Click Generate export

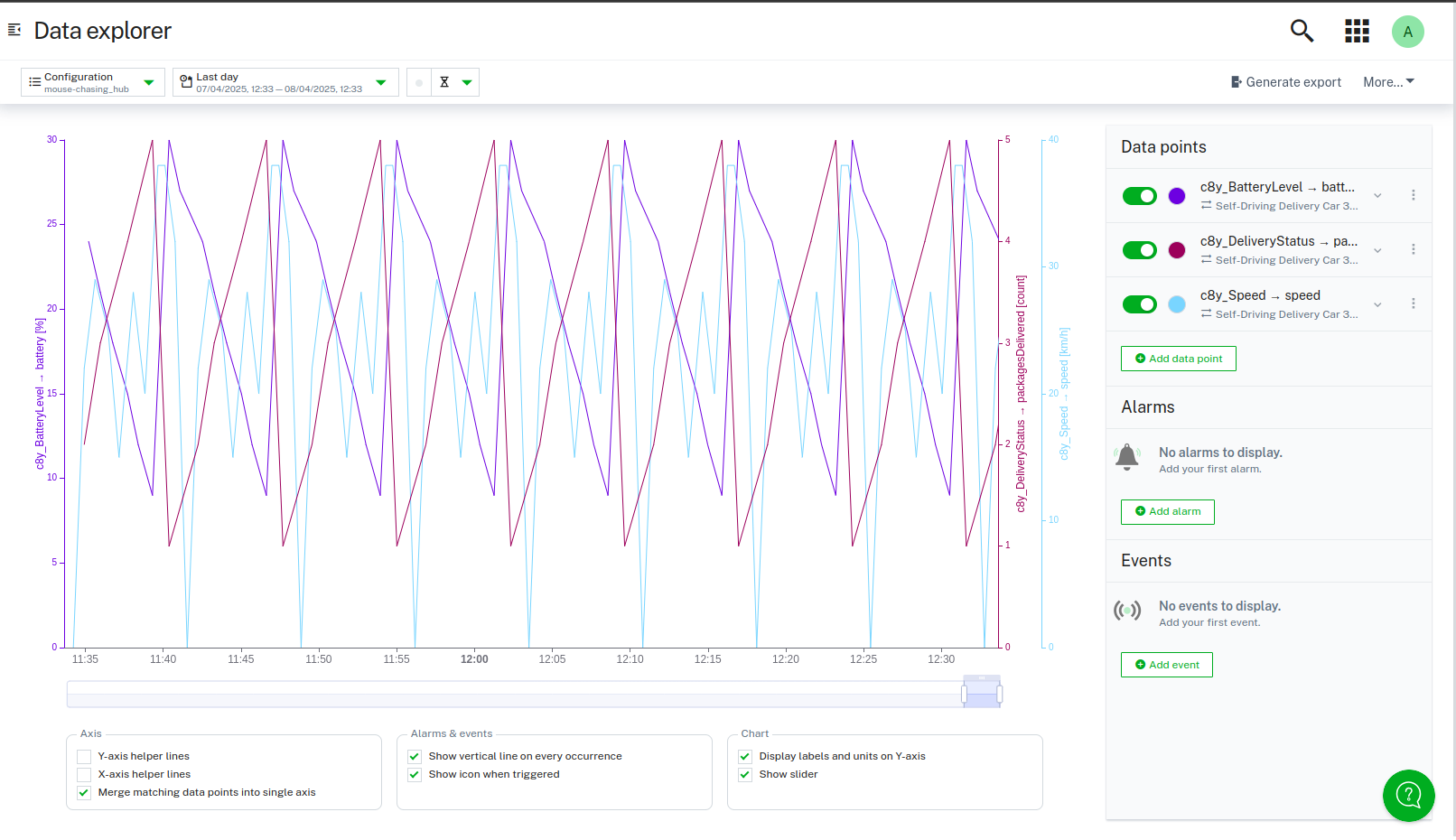coord(1285,82)
